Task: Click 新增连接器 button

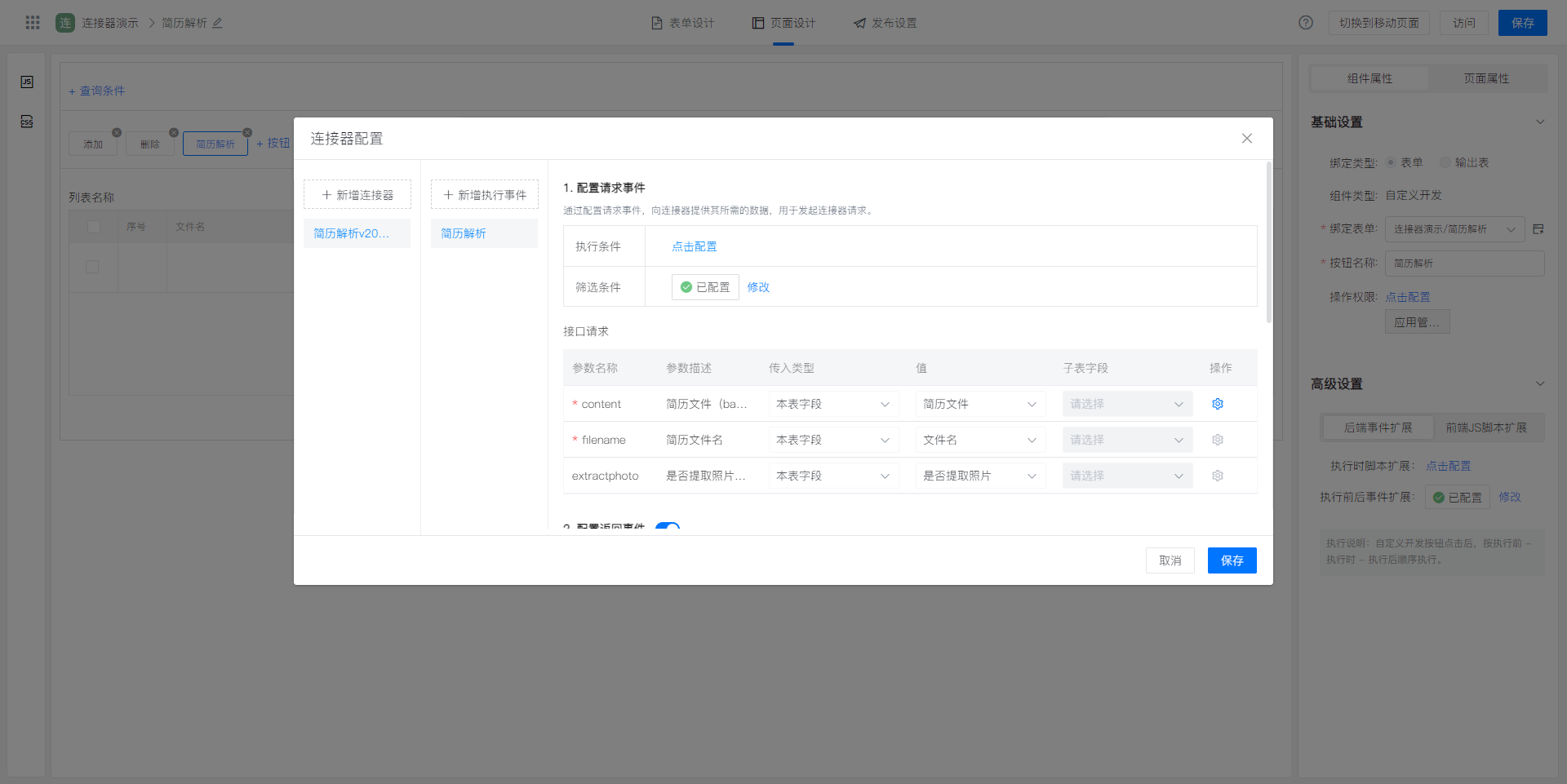Action: point(357,195)
